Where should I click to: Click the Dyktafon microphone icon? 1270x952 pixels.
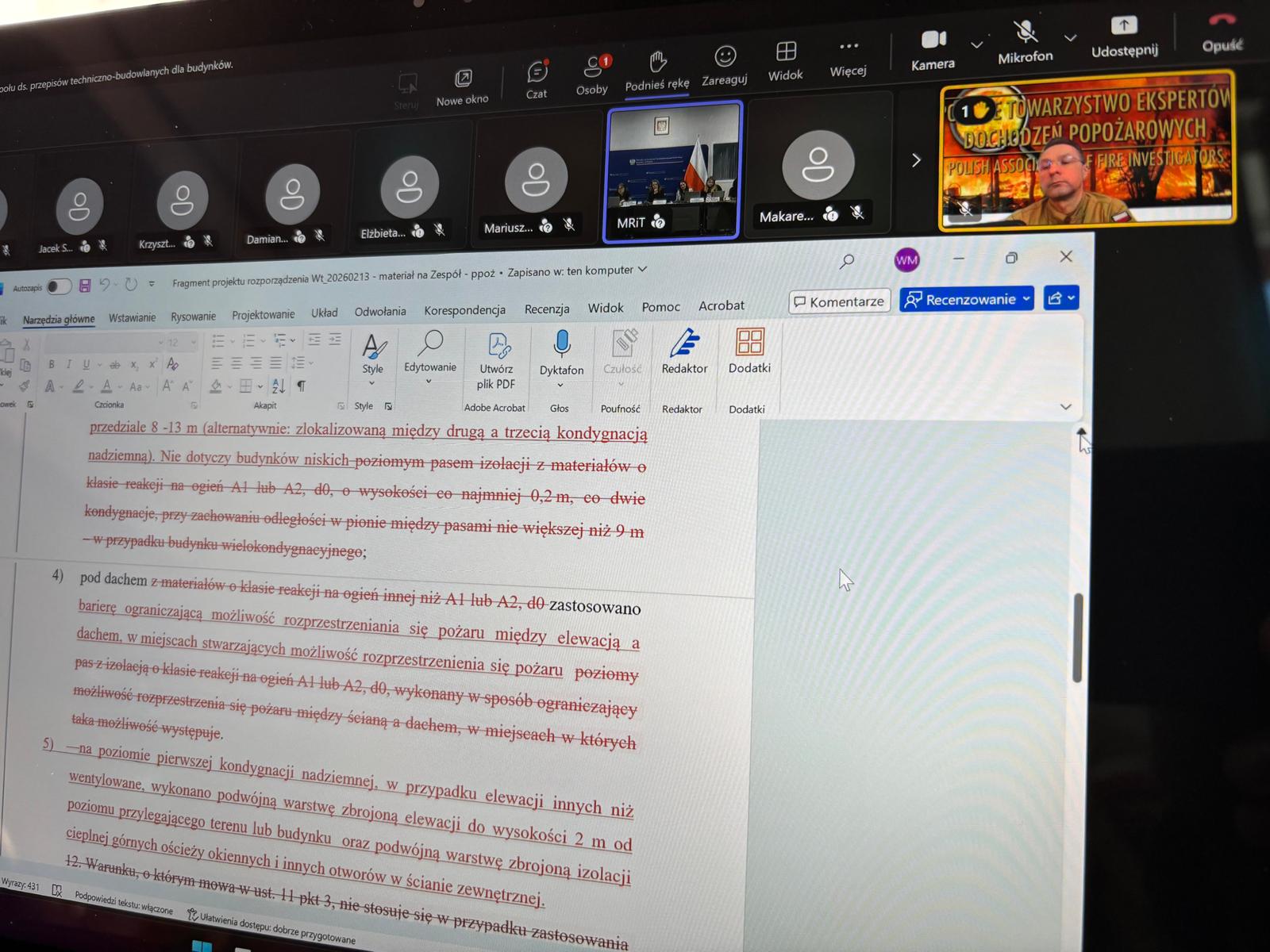(562, 343)
